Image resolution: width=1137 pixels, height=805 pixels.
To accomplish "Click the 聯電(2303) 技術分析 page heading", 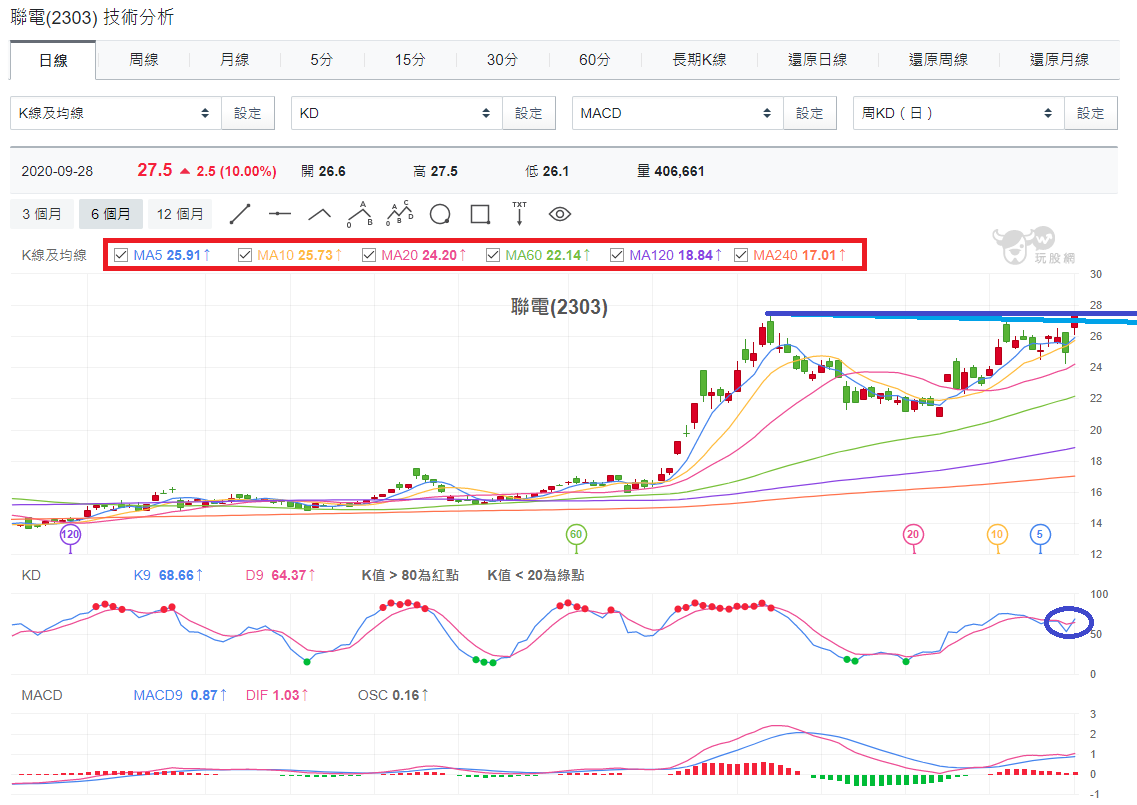I will (92, 17).
